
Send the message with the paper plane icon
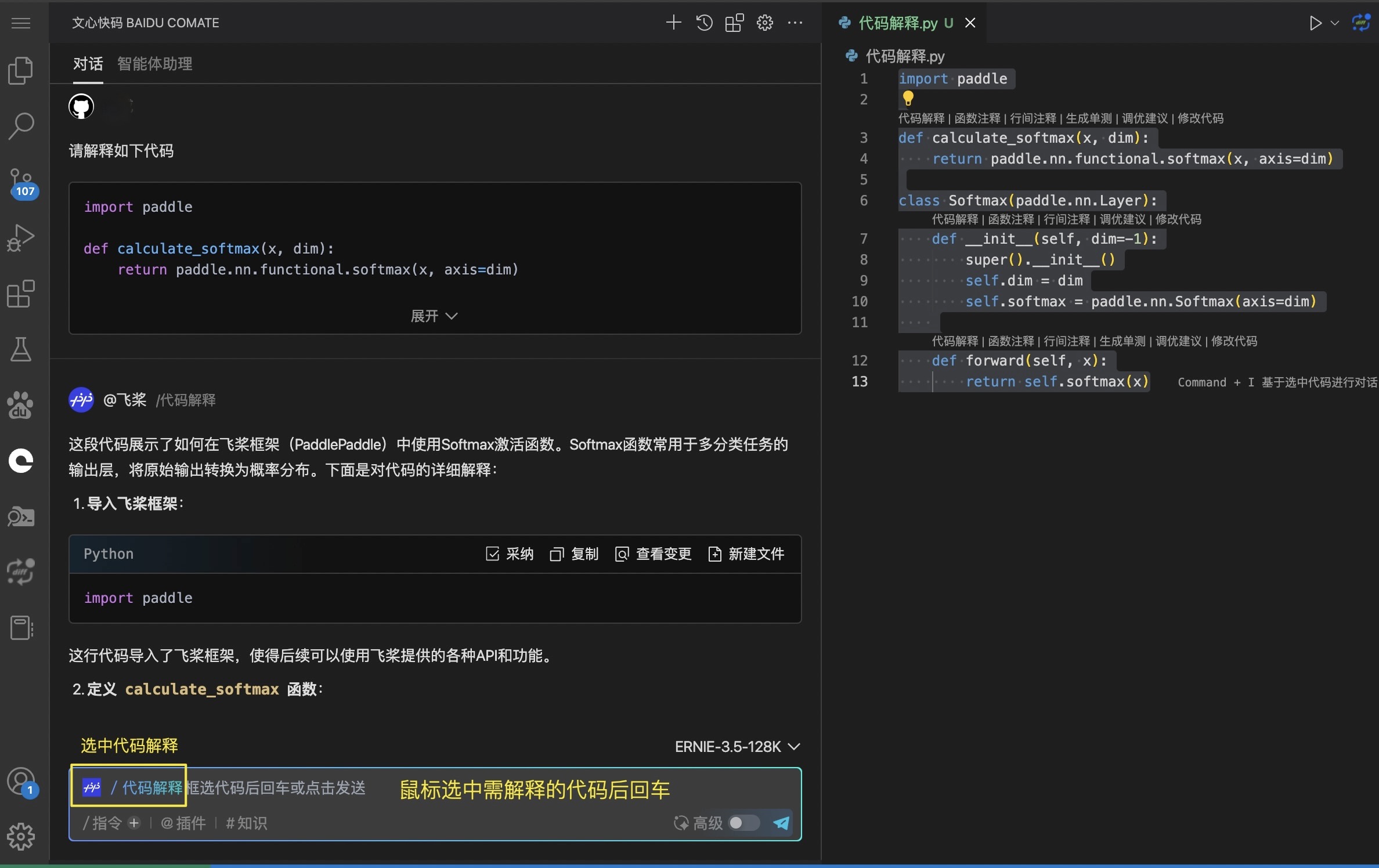click(781, 823)
